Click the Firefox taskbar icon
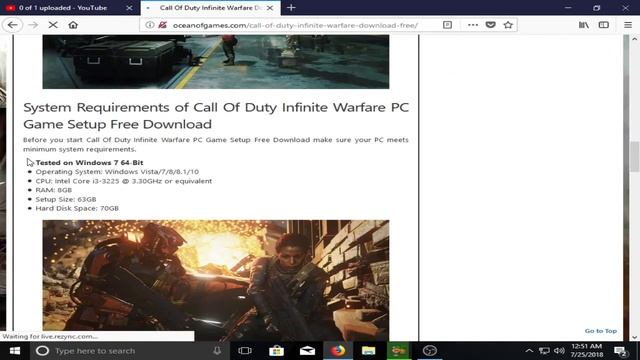640x360 pixels. [x=338, y=351]
